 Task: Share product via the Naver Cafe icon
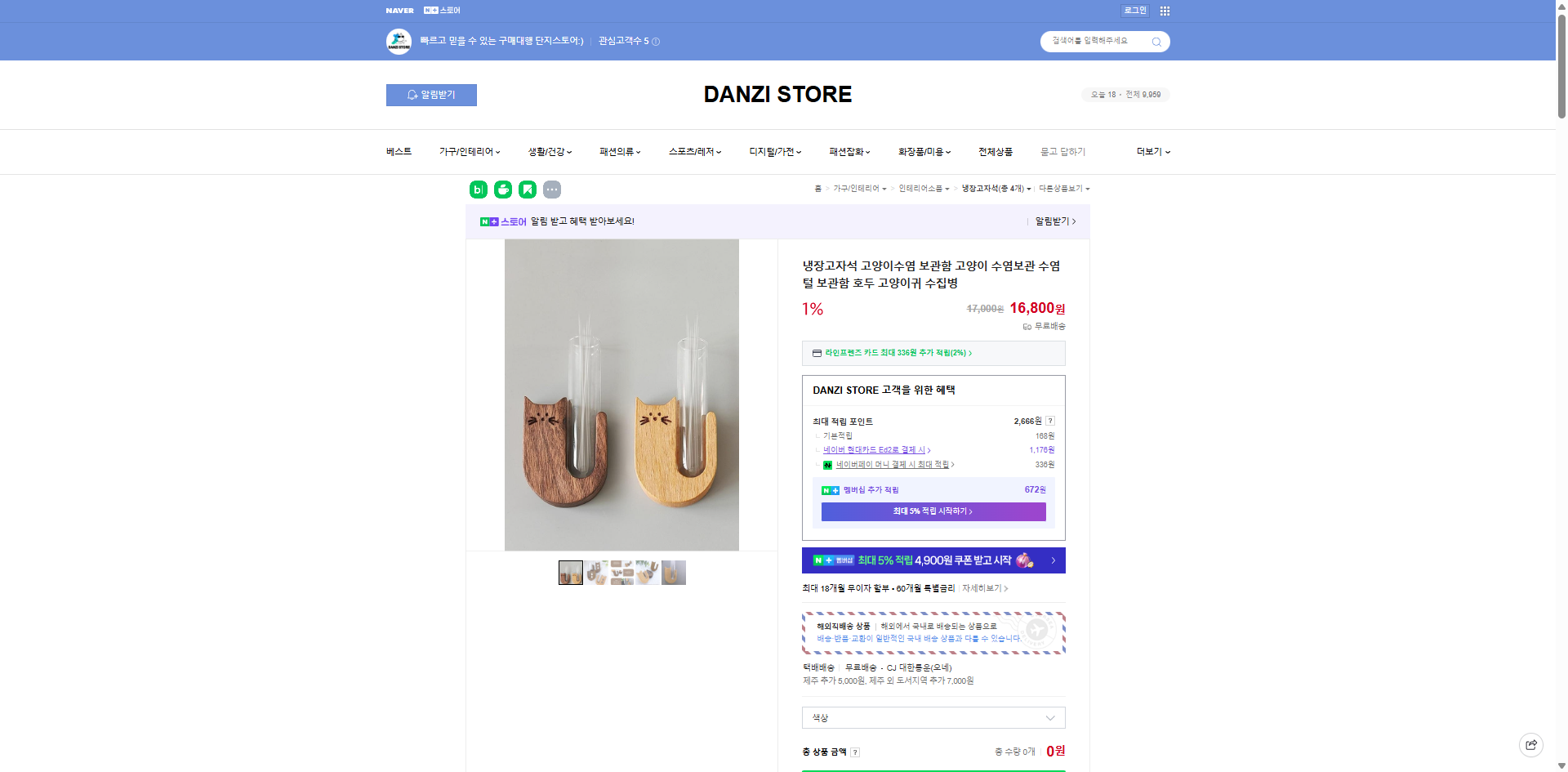502,189
